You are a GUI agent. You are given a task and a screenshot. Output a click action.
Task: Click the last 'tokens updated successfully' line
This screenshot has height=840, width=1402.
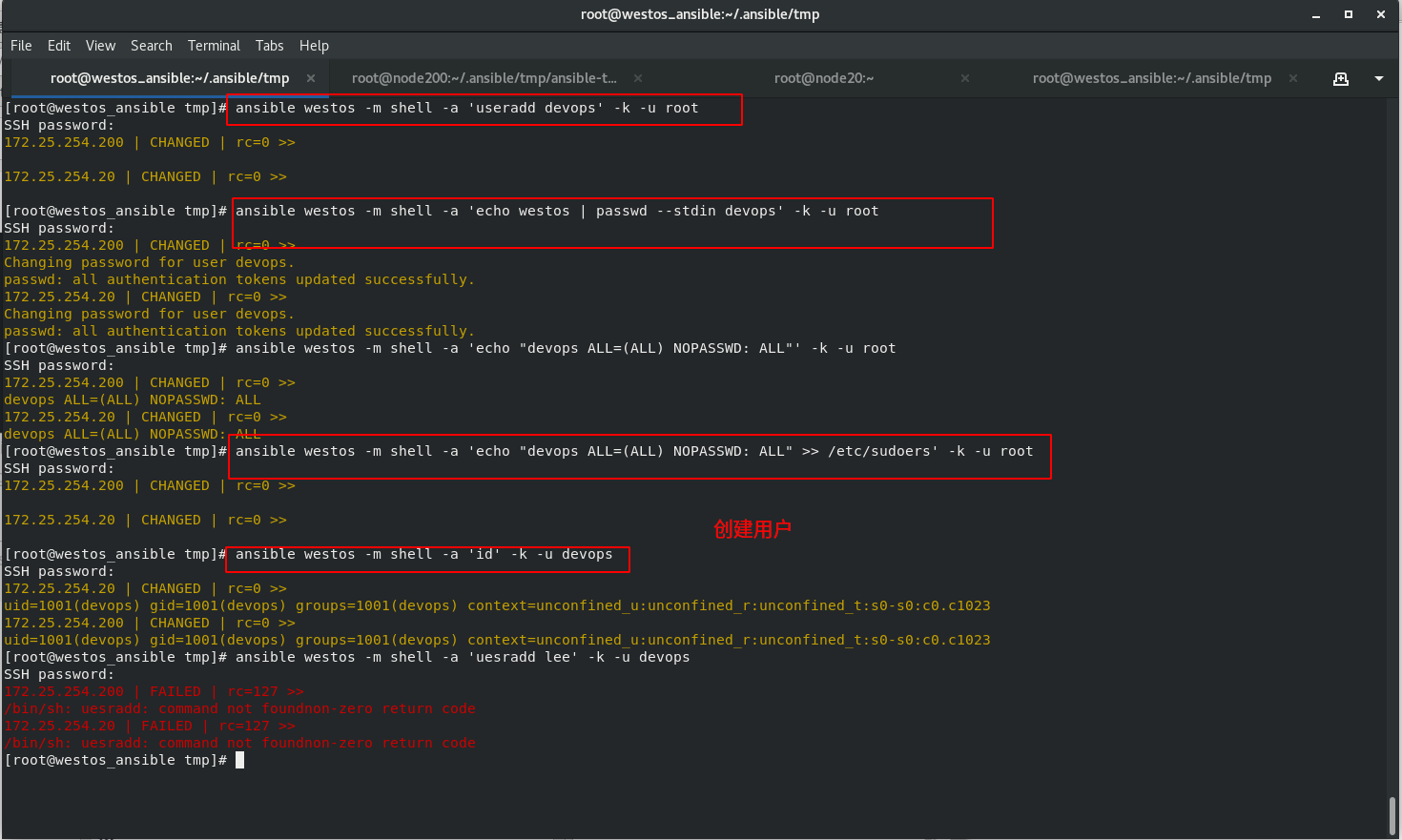pos(238,331)
